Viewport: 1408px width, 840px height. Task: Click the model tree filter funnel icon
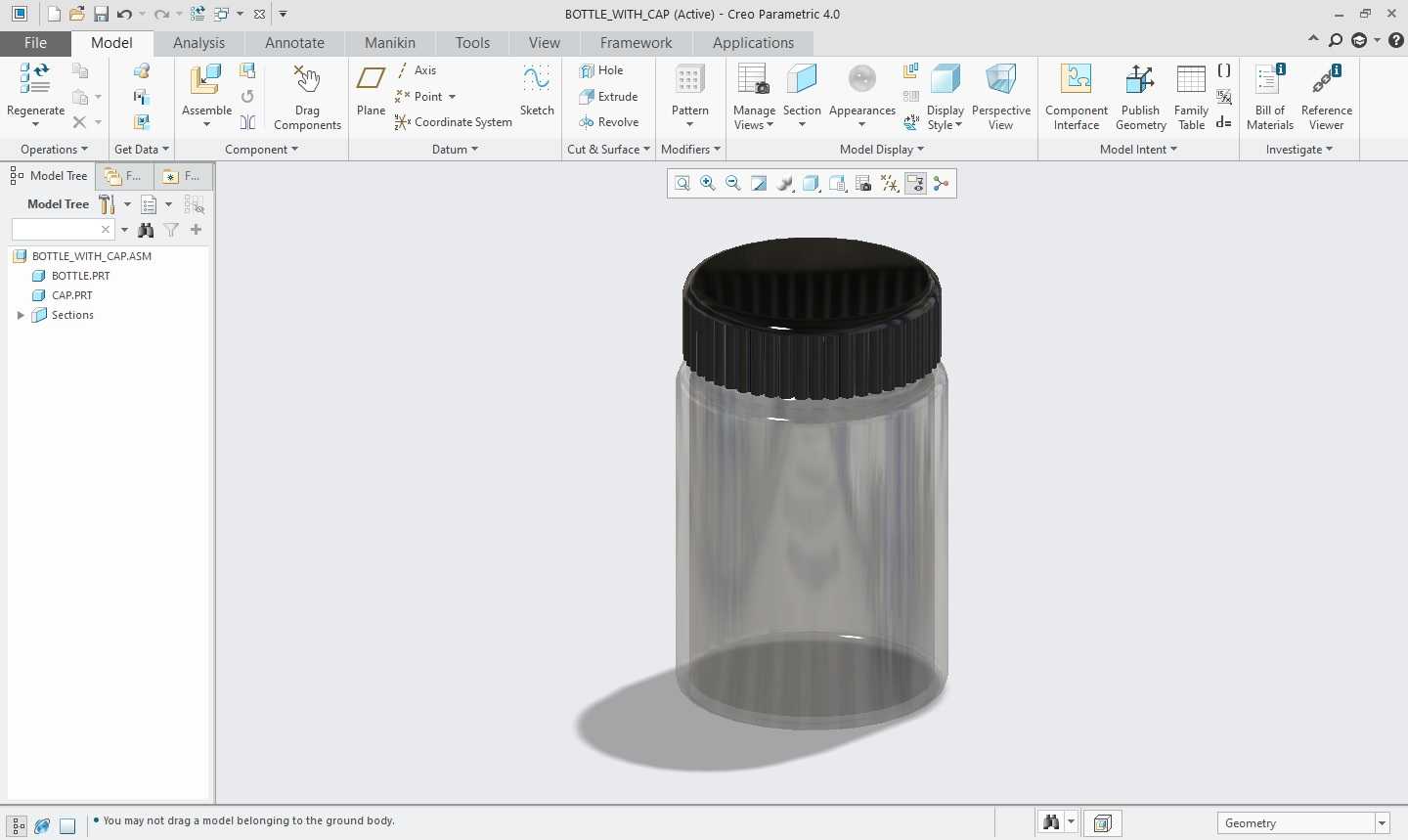(x=171, y=230)
